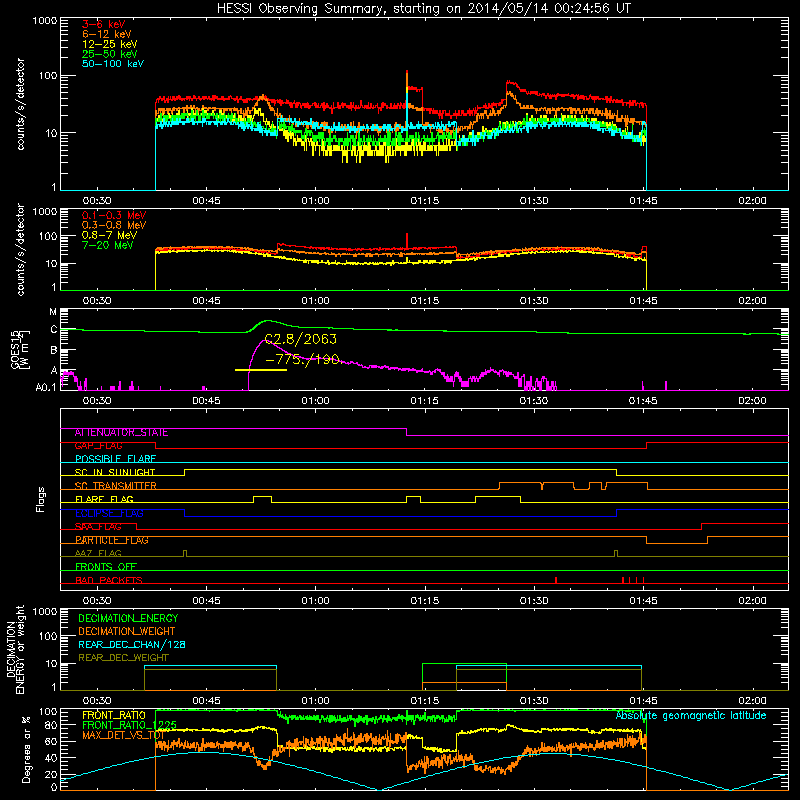Select the BAD_PACKETS flag label
800x800 pixels.
tap(109, 580)
